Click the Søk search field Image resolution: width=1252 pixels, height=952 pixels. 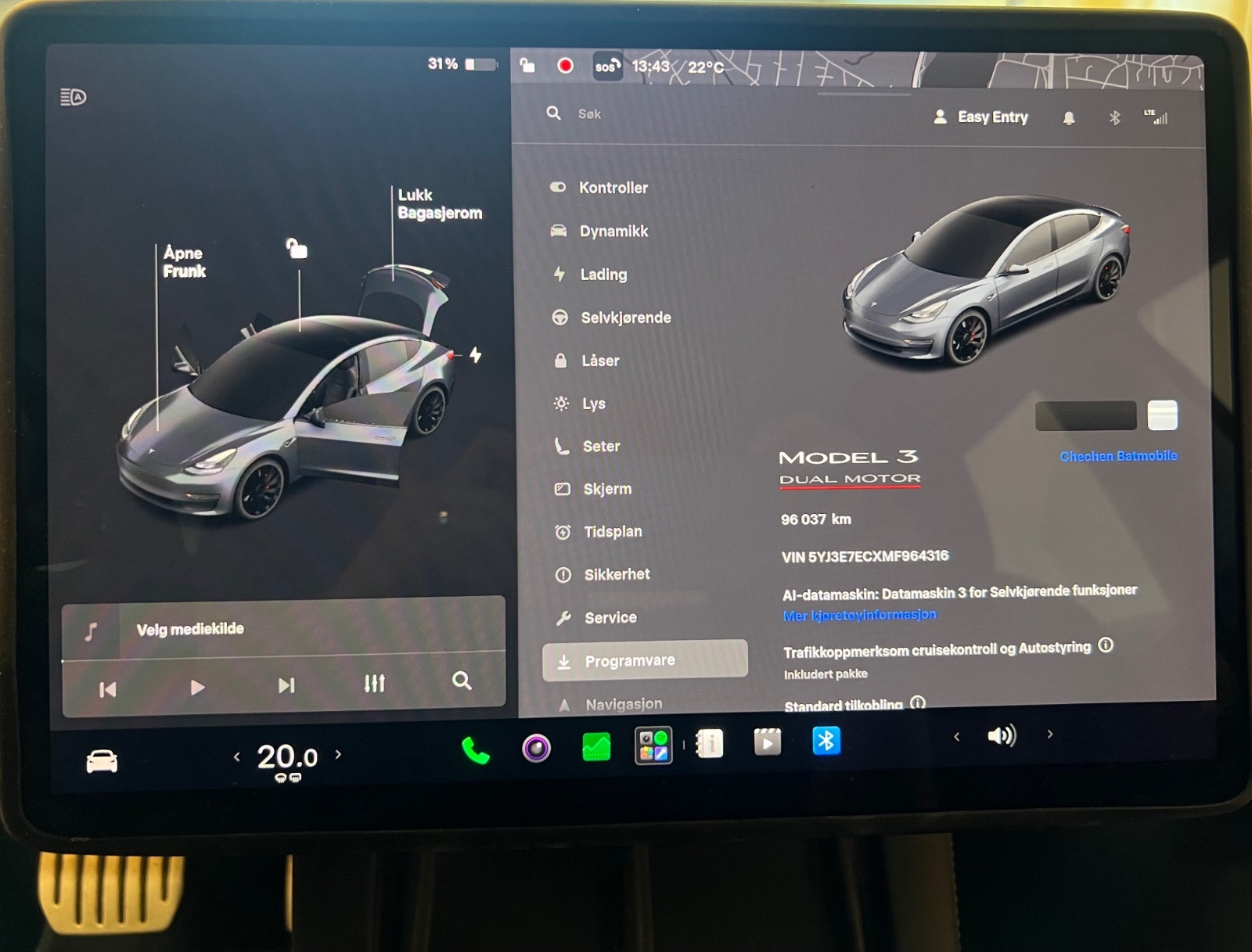[x=589, y=114]
